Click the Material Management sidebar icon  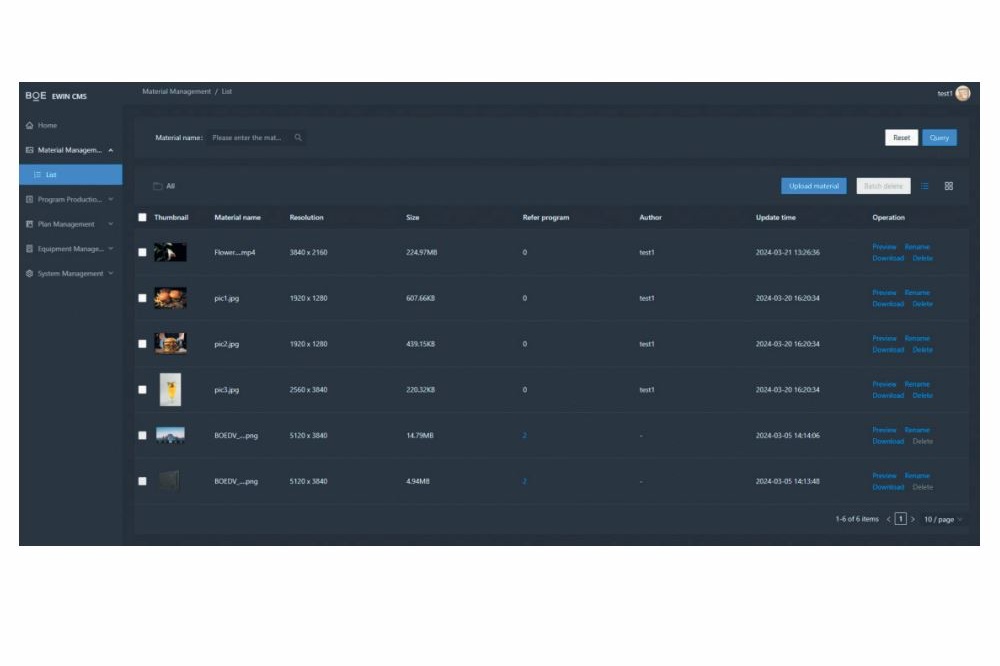click(x=29, y=151)
